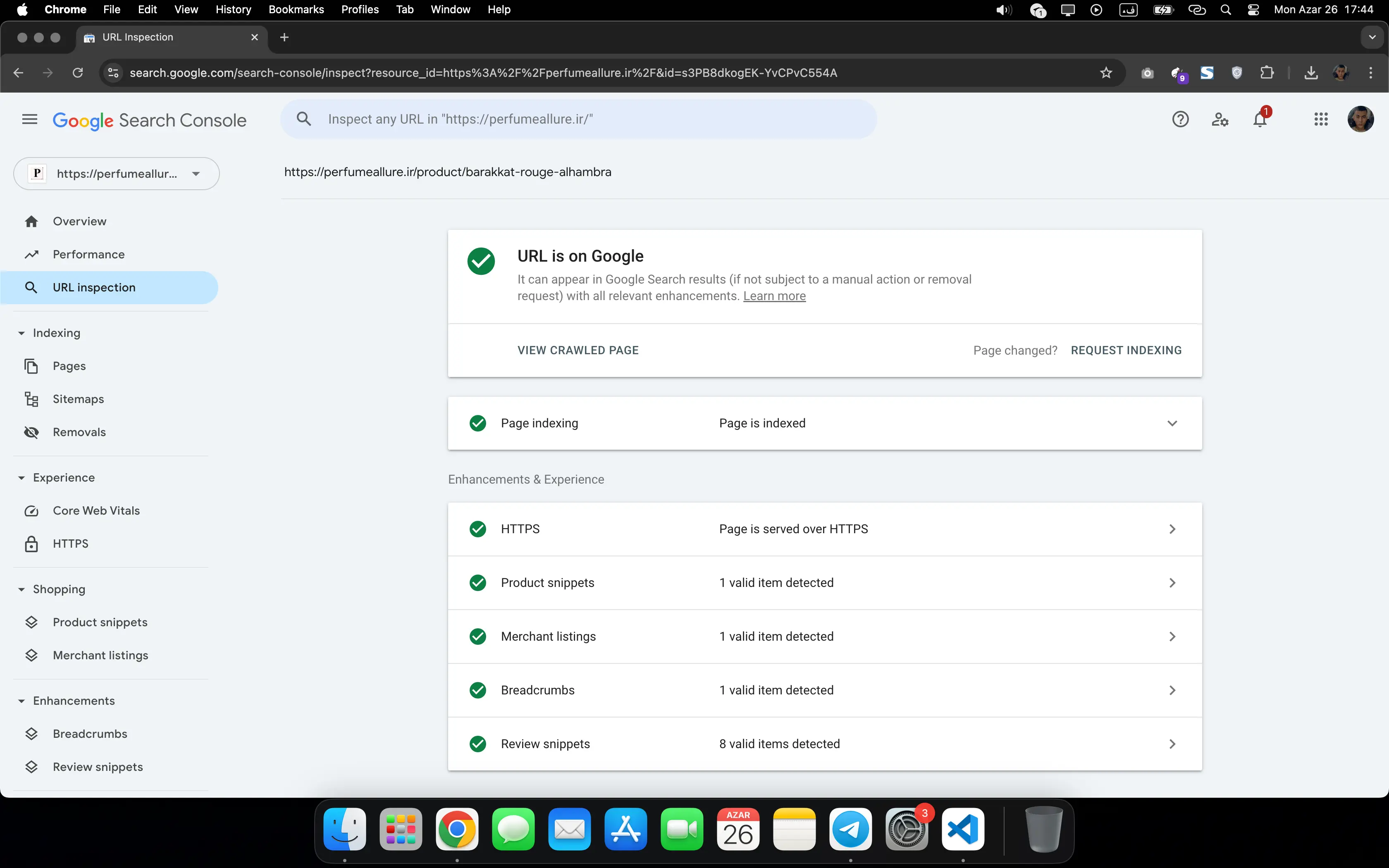Open the property selector dropdown
This screenshot has width=1389, height=868.
[x=117, y=173]
